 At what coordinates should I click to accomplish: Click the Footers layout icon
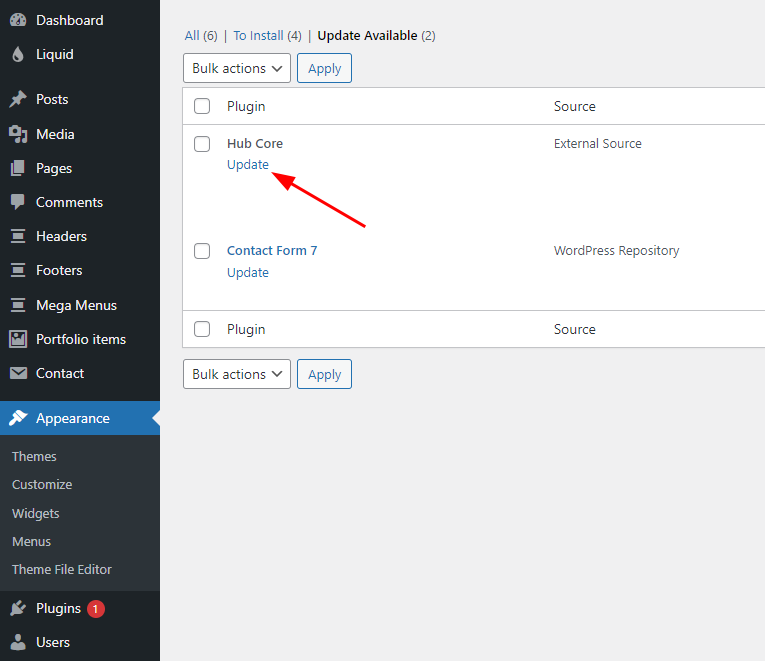click(x=18, y=270)
